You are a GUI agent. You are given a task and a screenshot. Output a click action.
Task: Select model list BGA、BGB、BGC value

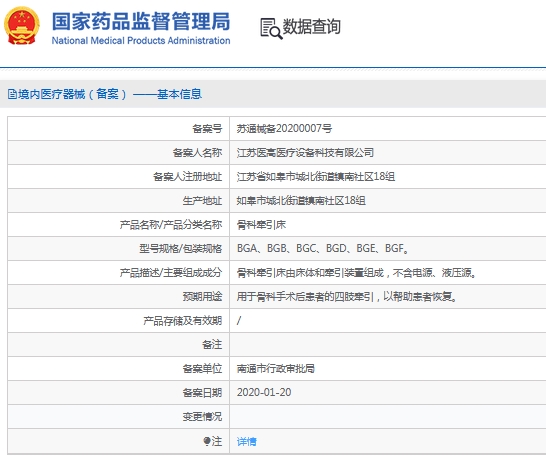point(322,249)
